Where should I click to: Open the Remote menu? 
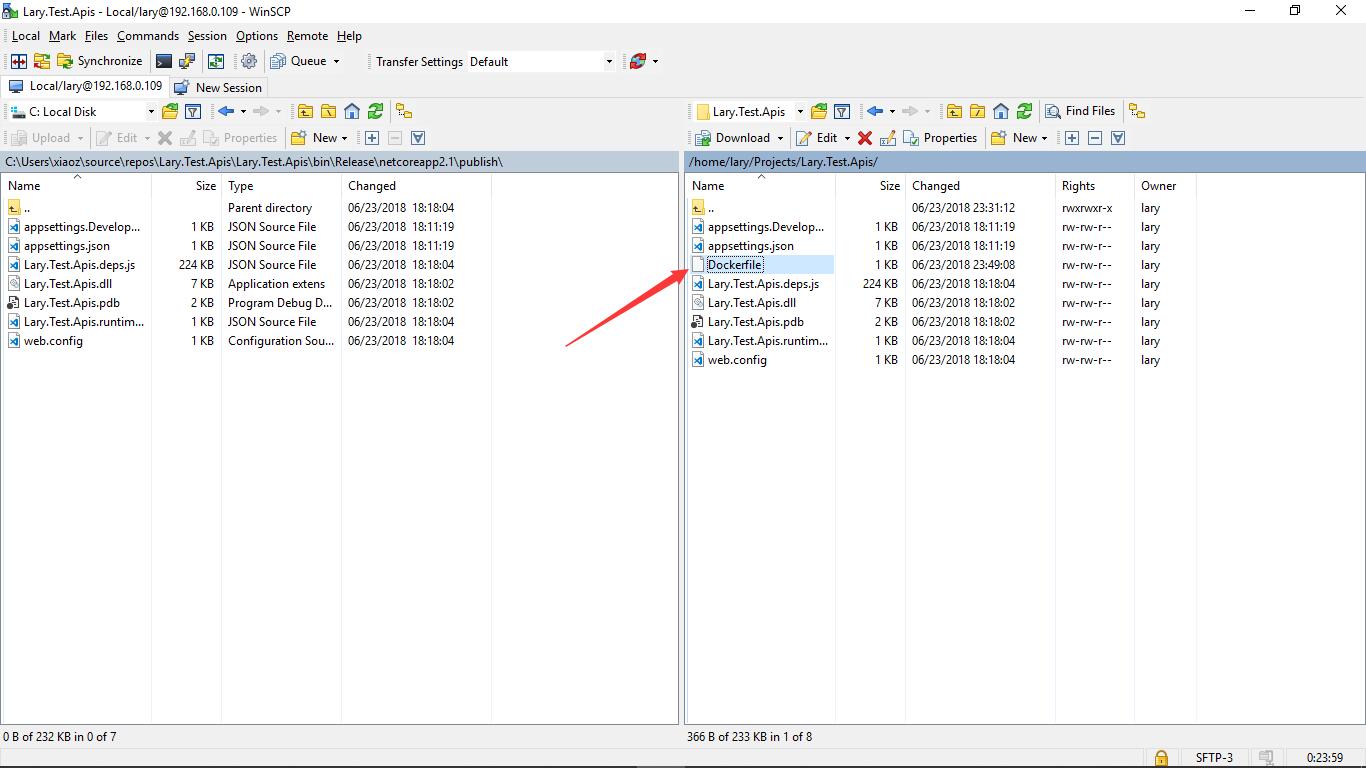pyautogui.click(x=307, y=36)
